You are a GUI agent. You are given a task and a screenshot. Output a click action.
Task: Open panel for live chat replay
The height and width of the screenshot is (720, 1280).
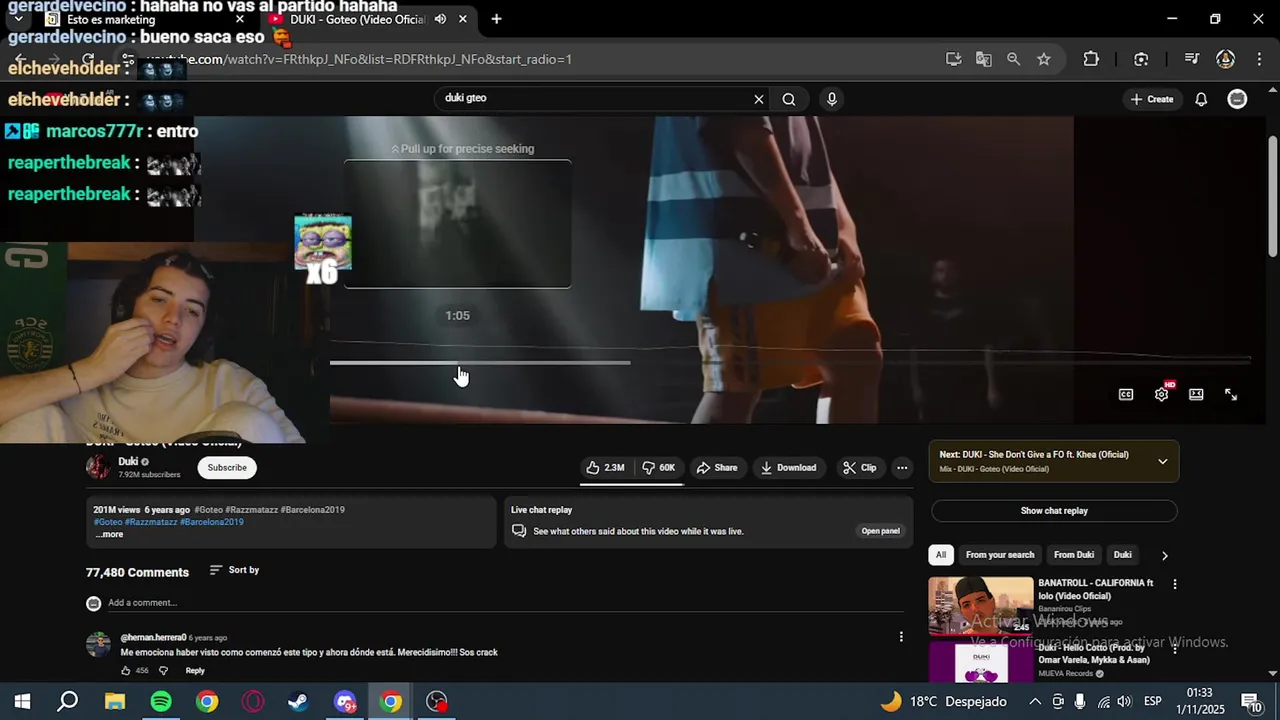pos(881,531)
